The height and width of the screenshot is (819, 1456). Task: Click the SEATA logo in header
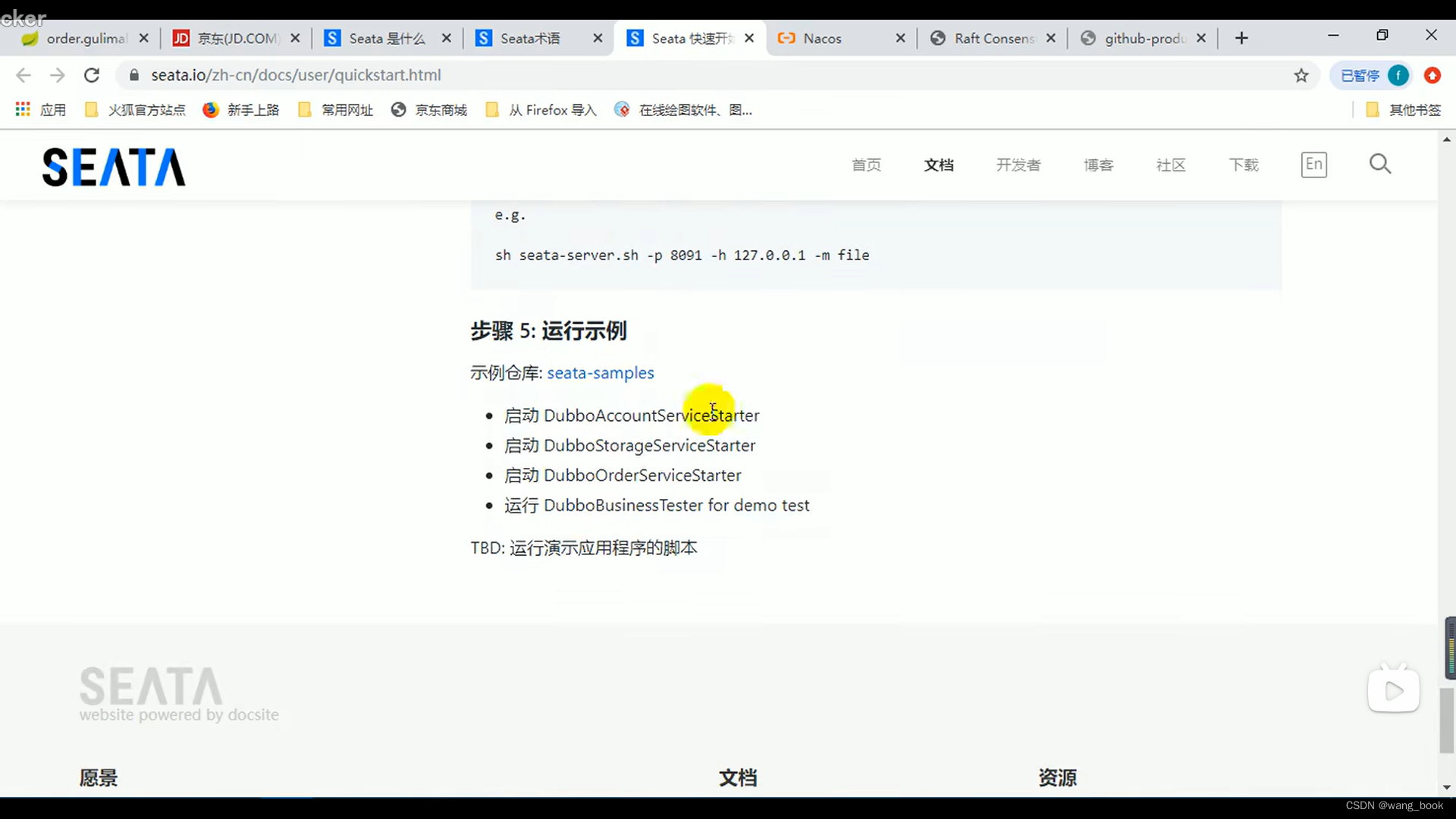(114, 167)
